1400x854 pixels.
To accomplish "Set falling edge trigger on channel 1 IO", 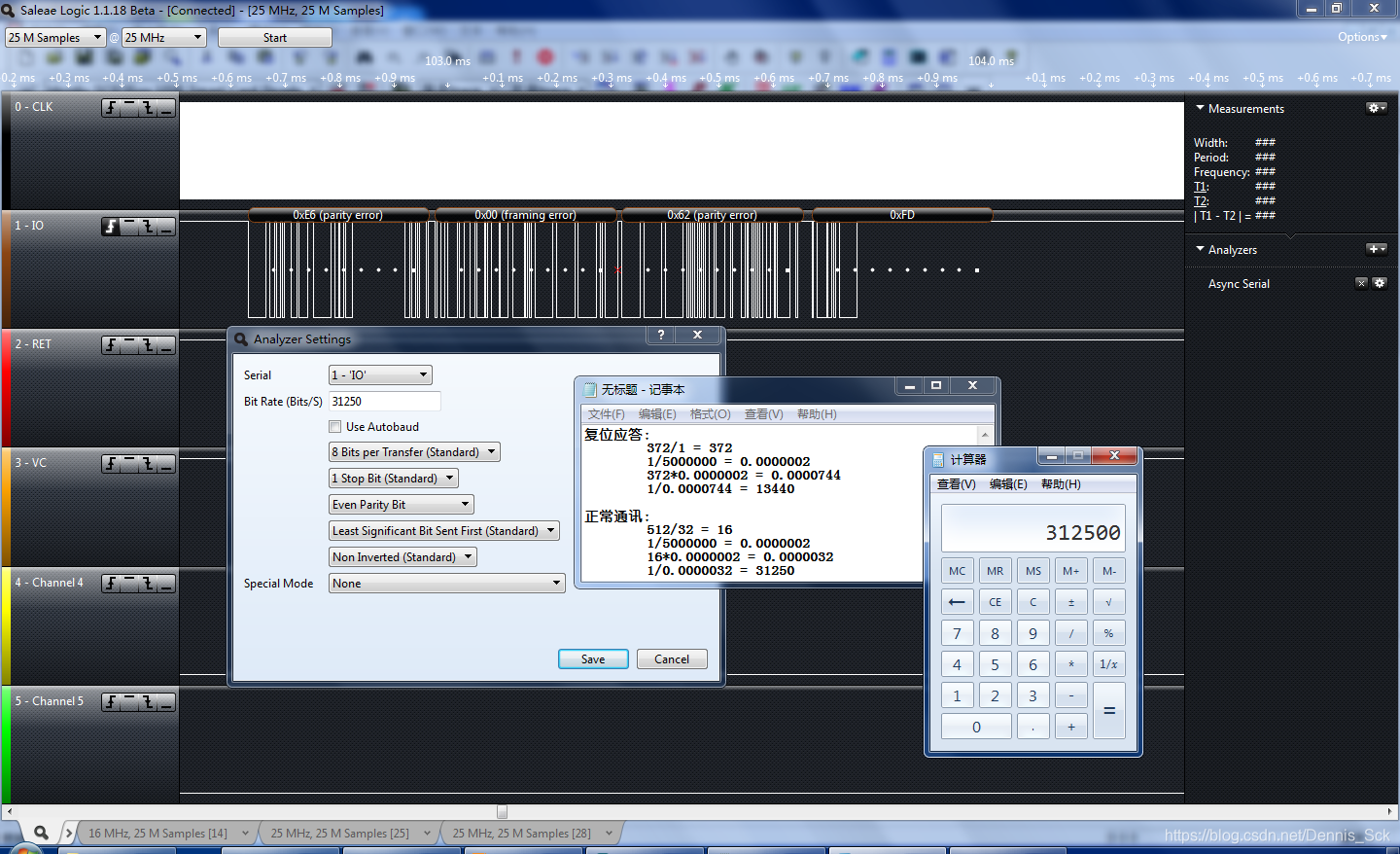I will point(148,227).
